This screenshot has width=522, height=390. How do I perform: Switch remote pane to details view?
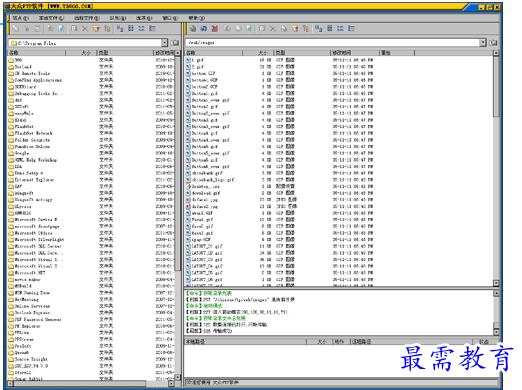coord(351,29)
